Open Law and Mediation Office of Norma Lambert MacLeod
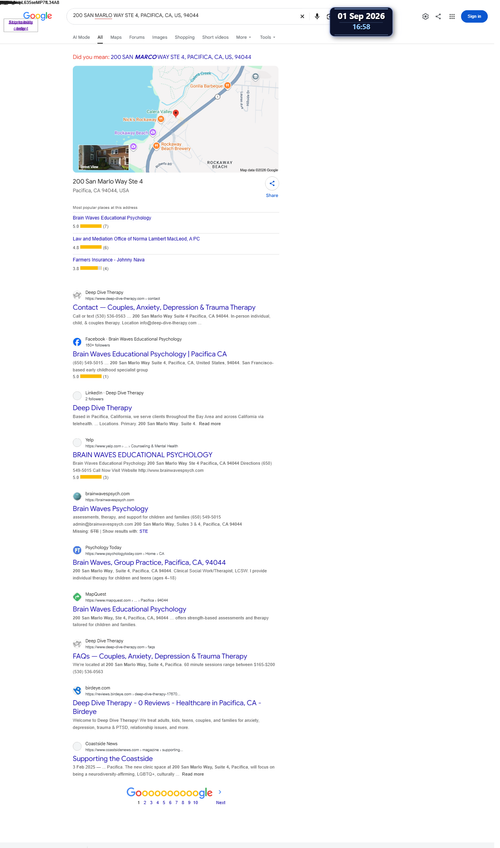The width and height of the screenshot is (500, 848). [136, 238]
